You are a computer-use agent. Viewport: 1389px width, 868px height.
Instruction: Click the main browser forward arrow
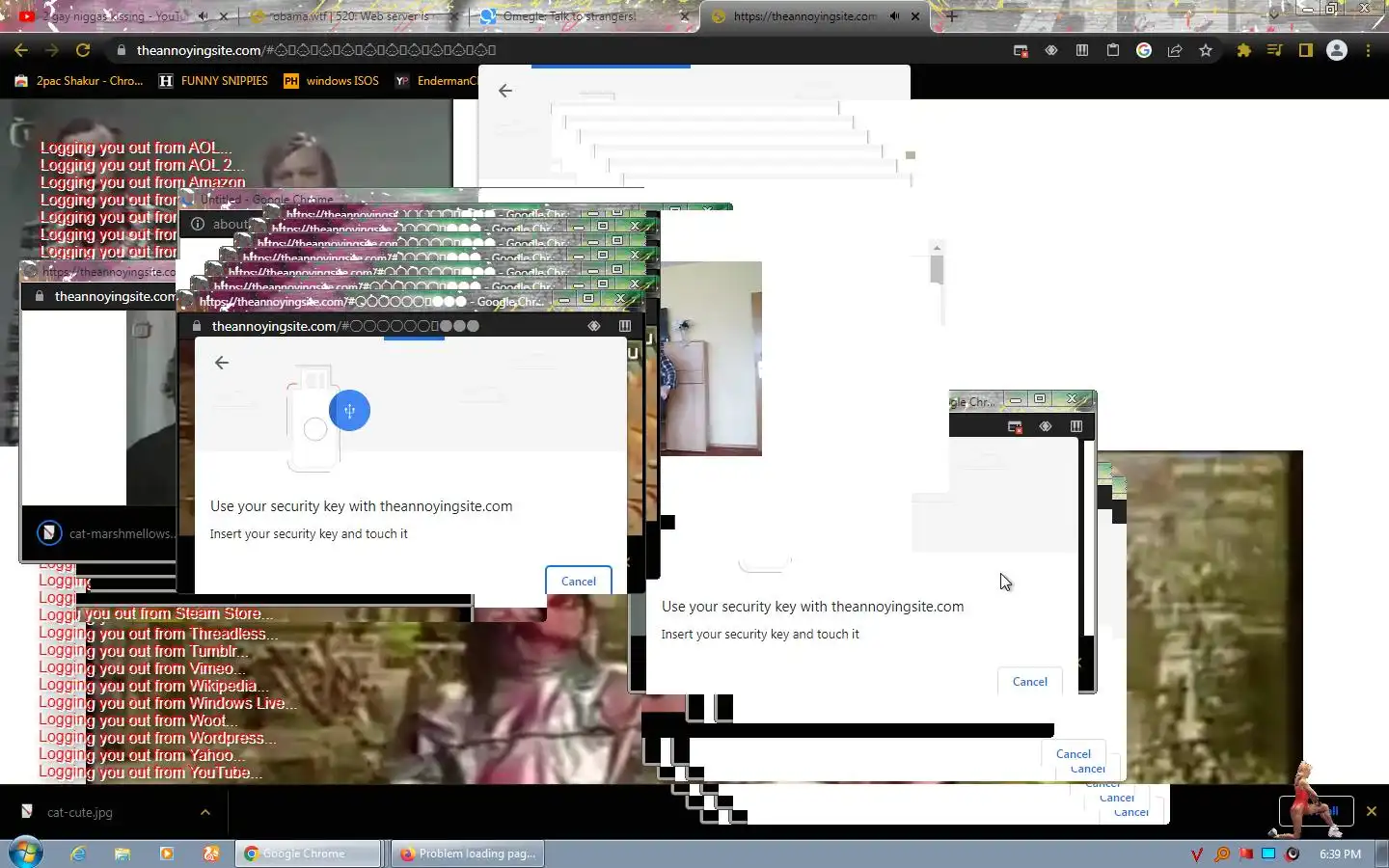tap(52, 50)
